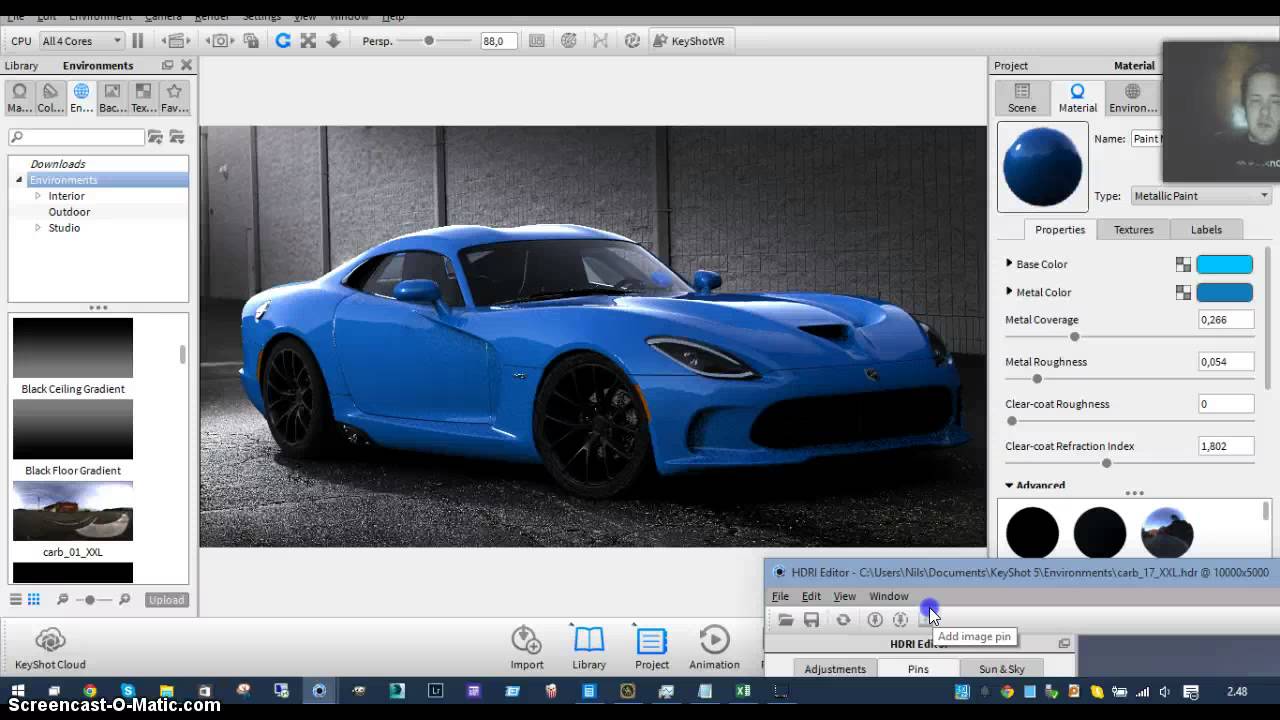Screen dimensions: 1280x720
Task: Click the Import button
Action: click(x=527, y=648)
